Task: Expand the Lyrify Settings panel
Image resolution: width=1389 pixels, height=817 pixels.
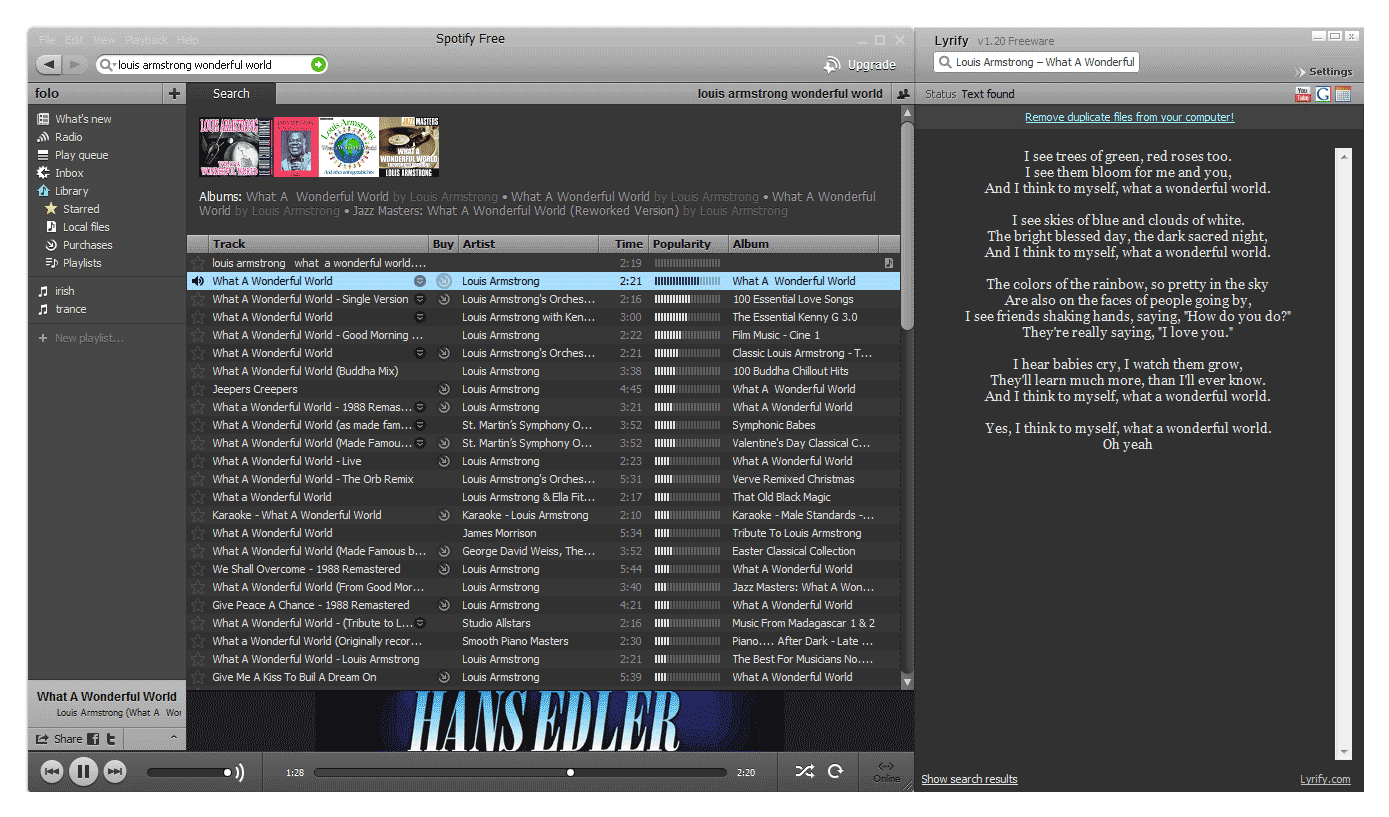Action: click(x=1324, y=72)
